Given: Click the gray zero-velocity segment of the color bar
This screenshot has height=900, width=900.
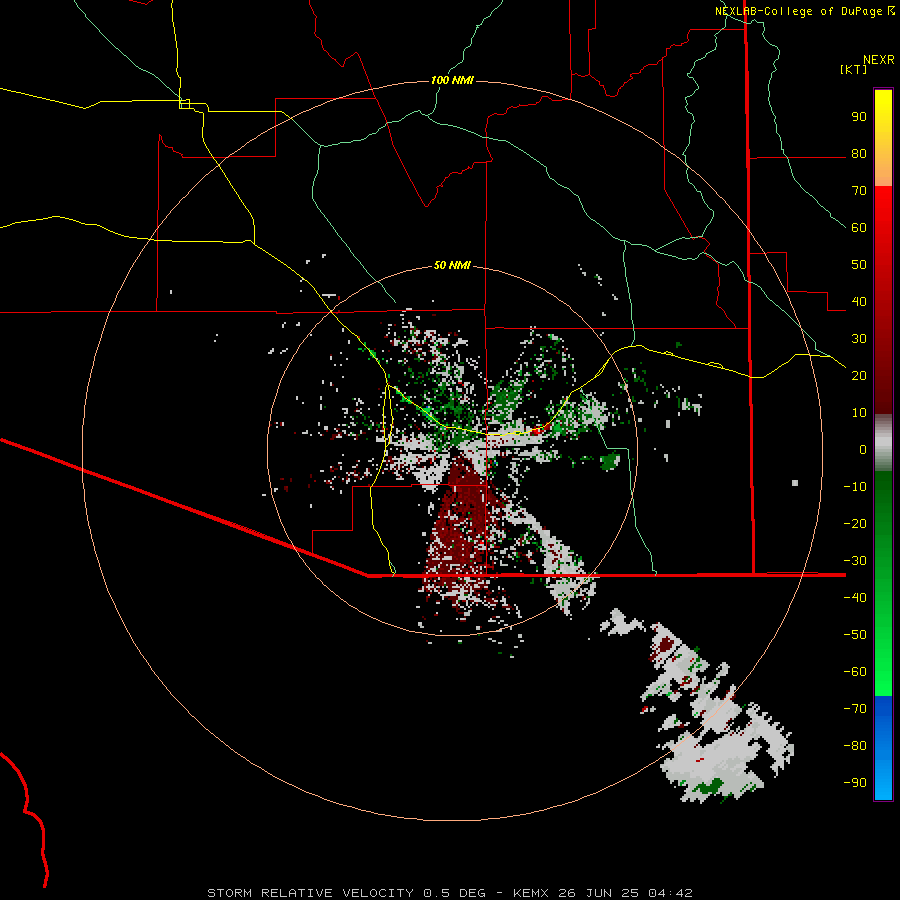Looking at the screenshot, I should (x=883, y=443).
